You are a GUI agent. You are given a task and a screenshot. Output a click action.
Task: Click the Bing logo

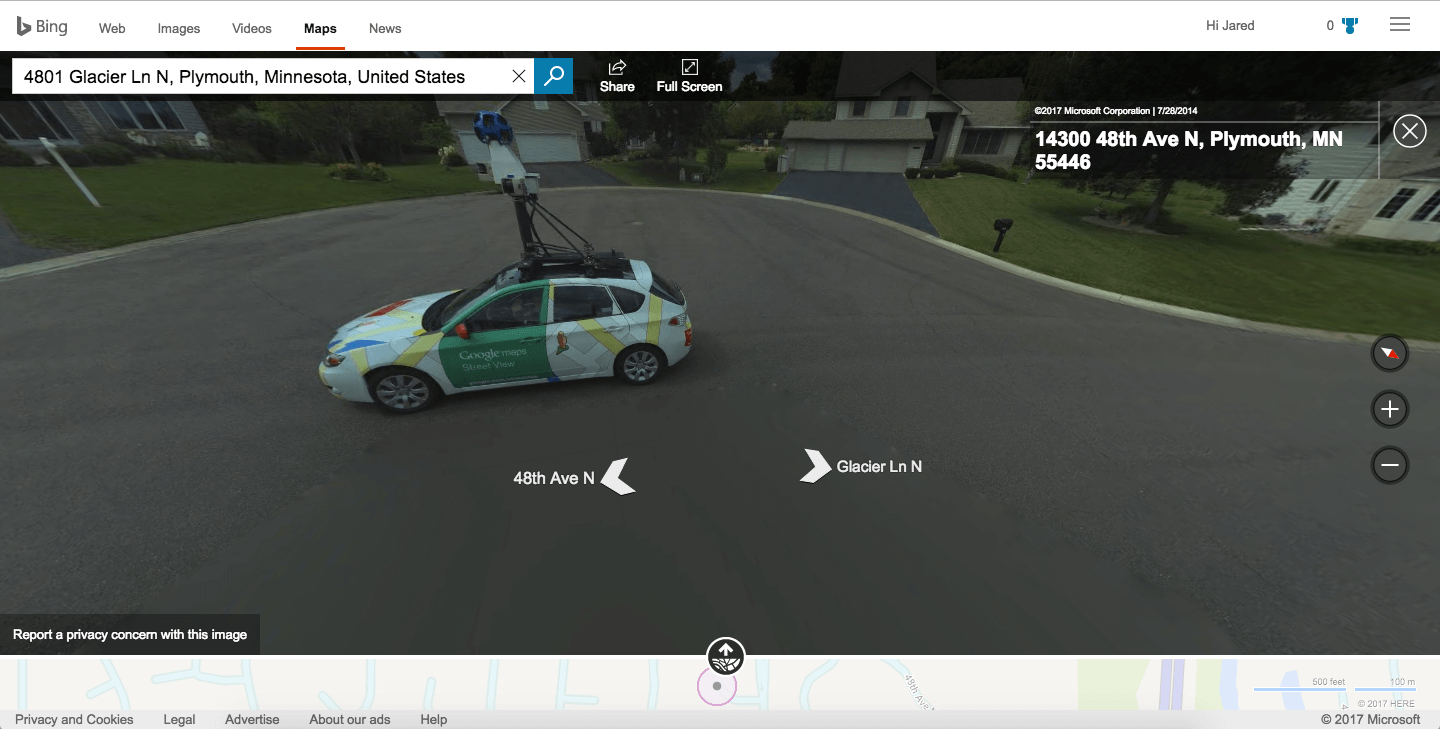(42, 25)
